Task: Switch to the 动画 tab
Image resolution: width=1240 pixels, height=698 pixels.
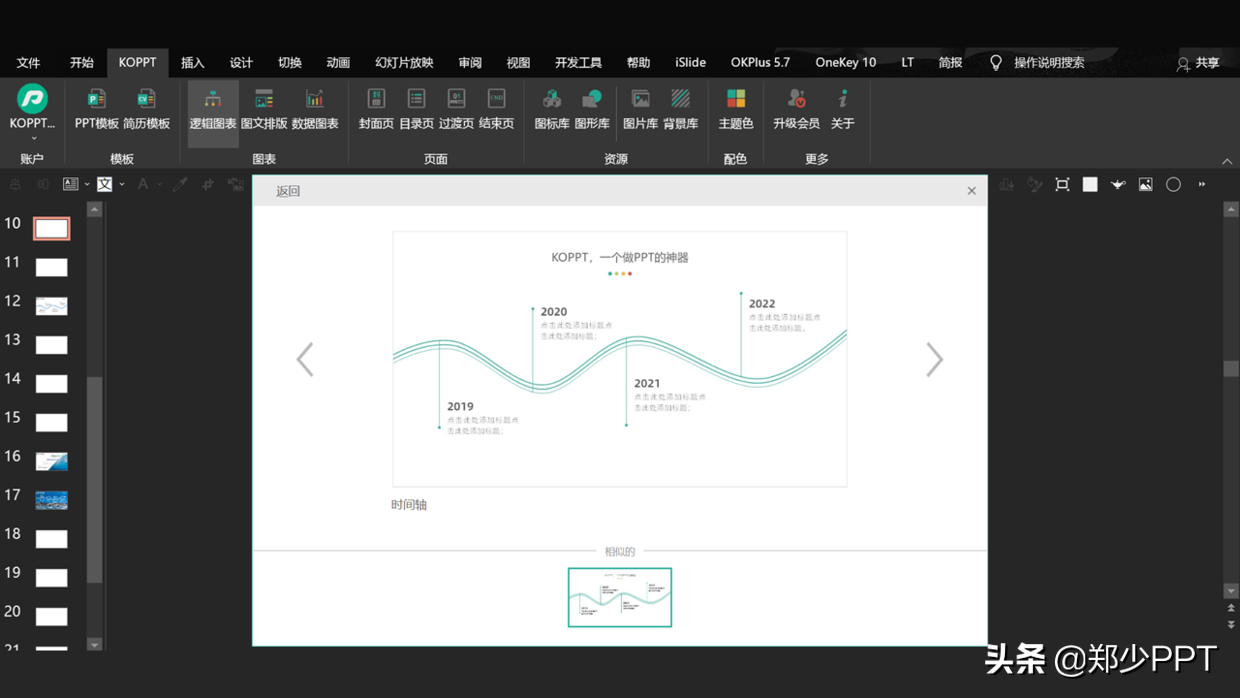Action: click(338, 62)
